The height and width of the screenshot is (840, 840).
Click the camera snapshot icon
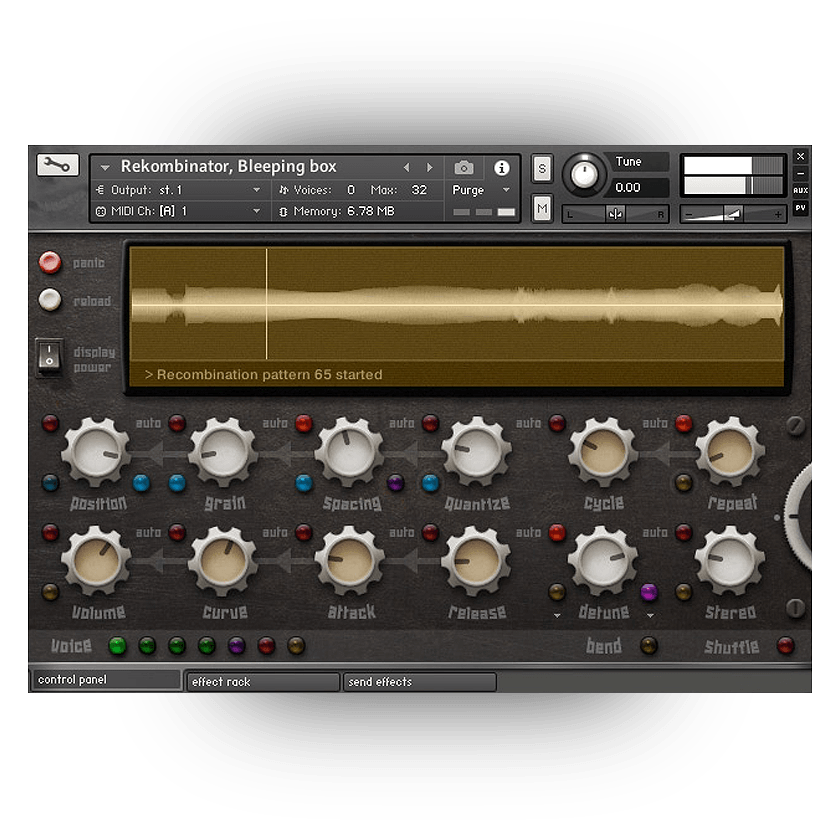pyautogui.click(x=463, y=168)
